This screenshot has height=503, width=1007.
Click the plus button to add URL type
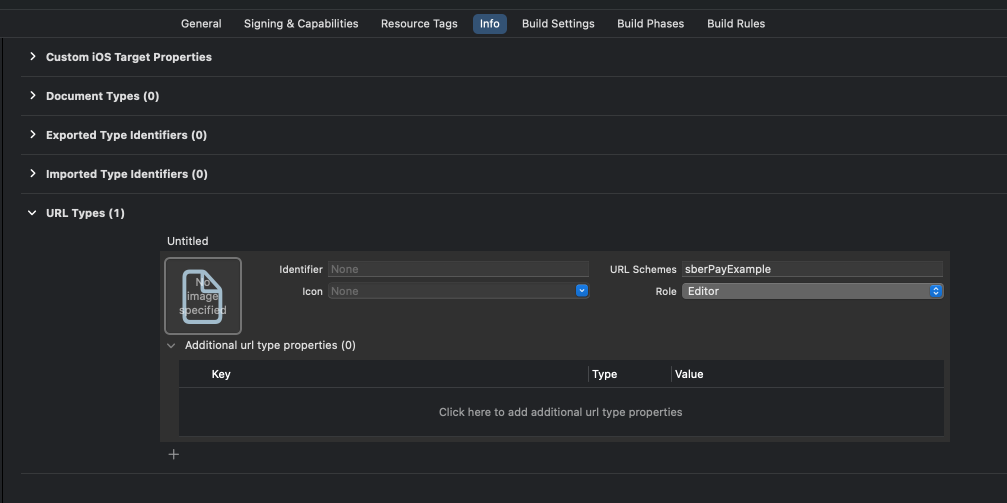click(x=173, y=455)
